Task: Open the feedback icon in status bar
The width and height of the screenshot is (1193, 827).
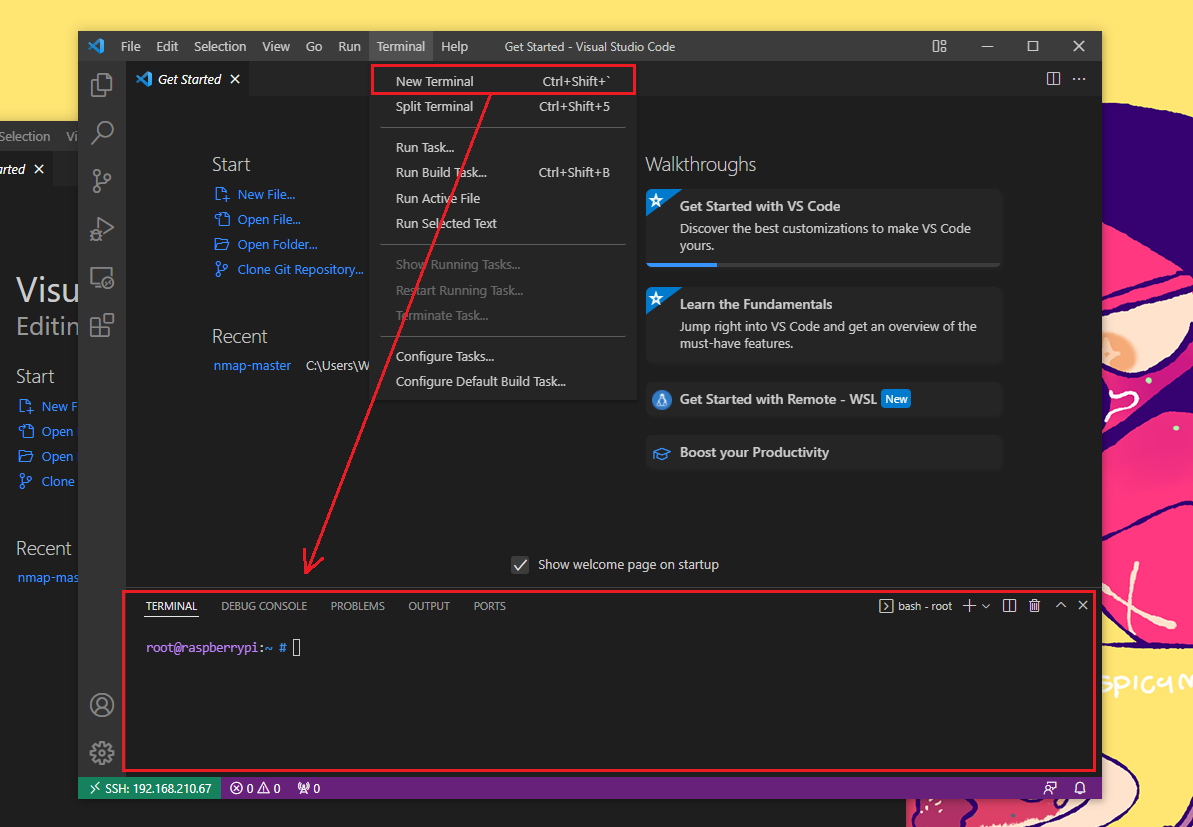Action: pyautogui.click(x=1050, y=788)
